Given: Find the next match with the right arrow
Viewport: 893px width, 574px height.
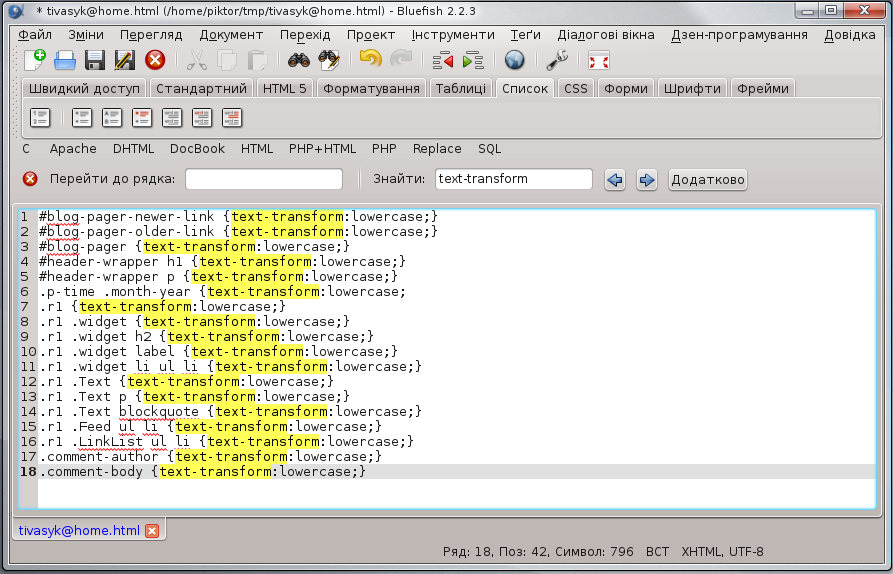Looking at the screenshot, I should pyautogui.click(x=646, y=180).
